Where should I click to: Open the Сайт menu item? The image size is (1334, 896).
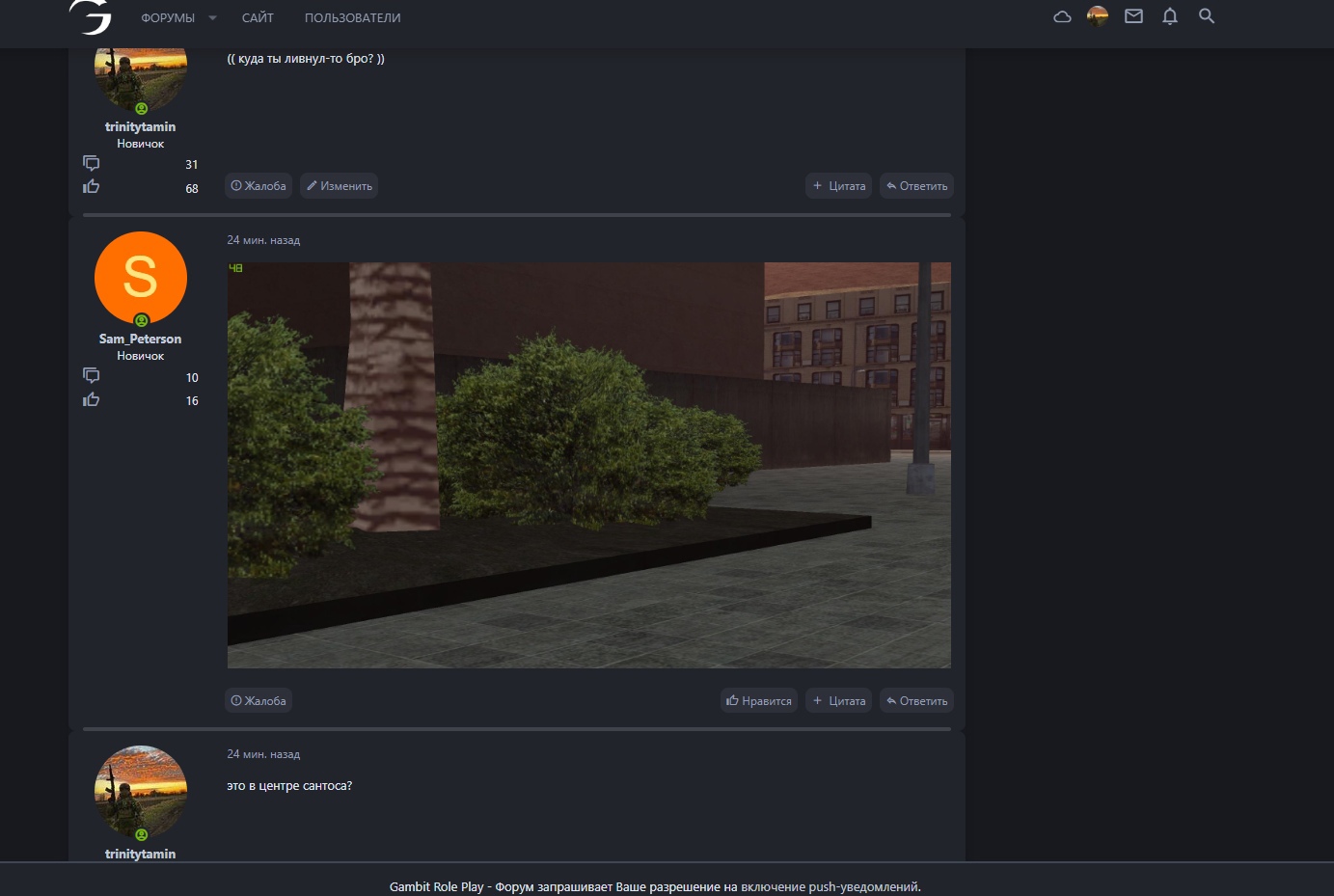pos(258,18)
